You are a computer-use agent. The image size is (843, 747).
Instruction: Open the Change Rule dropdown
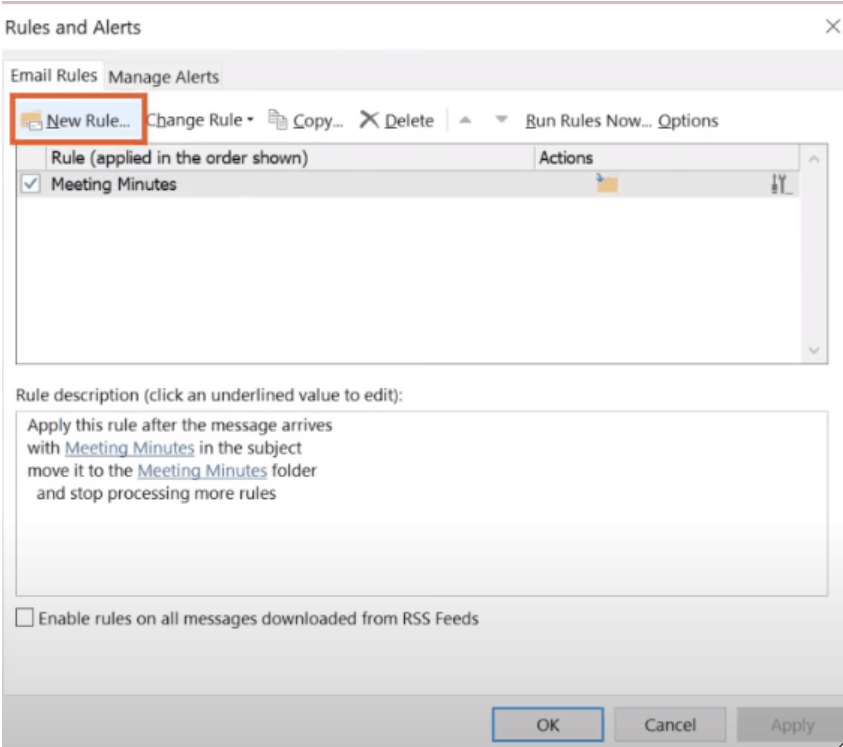click(x=199, y=120)
